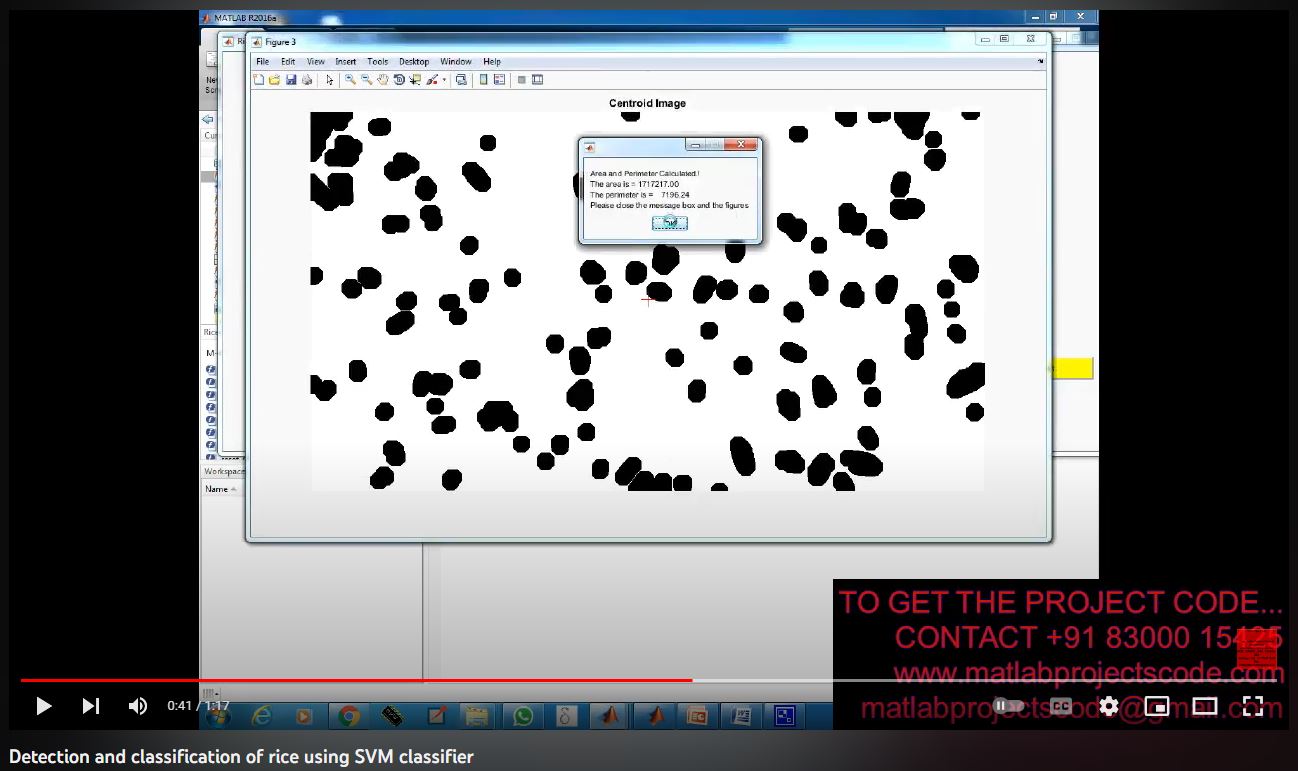This screenshot has width=1298, height=771.
Task: Click the Internet Explorer taskbar icon
Action: coord(261,716)
